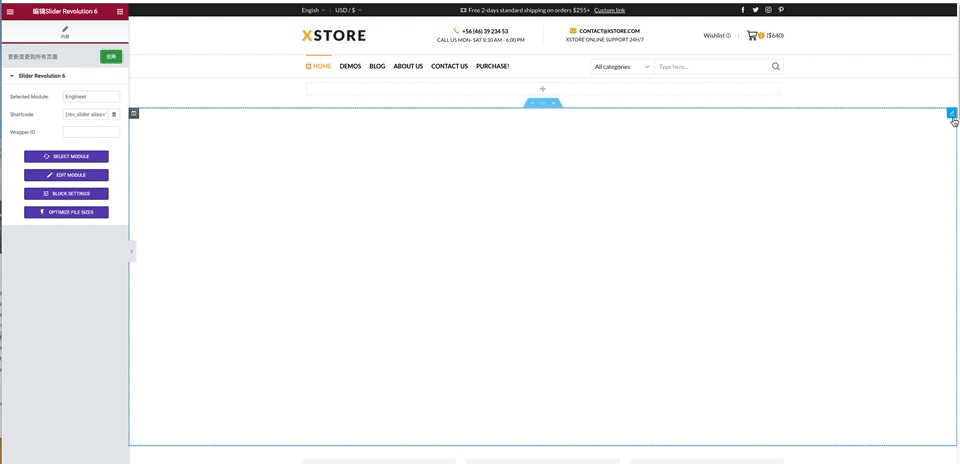Go to the HOME menu item
Image resolution: width=960 pixels, height=464 pixels.
(x=318, y=66)
